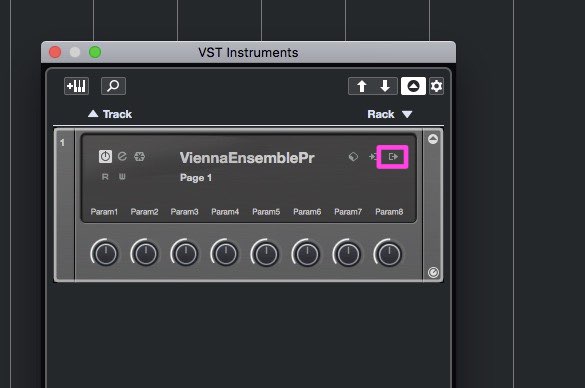
Task: Collapse slot 1 quick controls with top-right button
Action: pyautogui.click(x=433, y=139)
